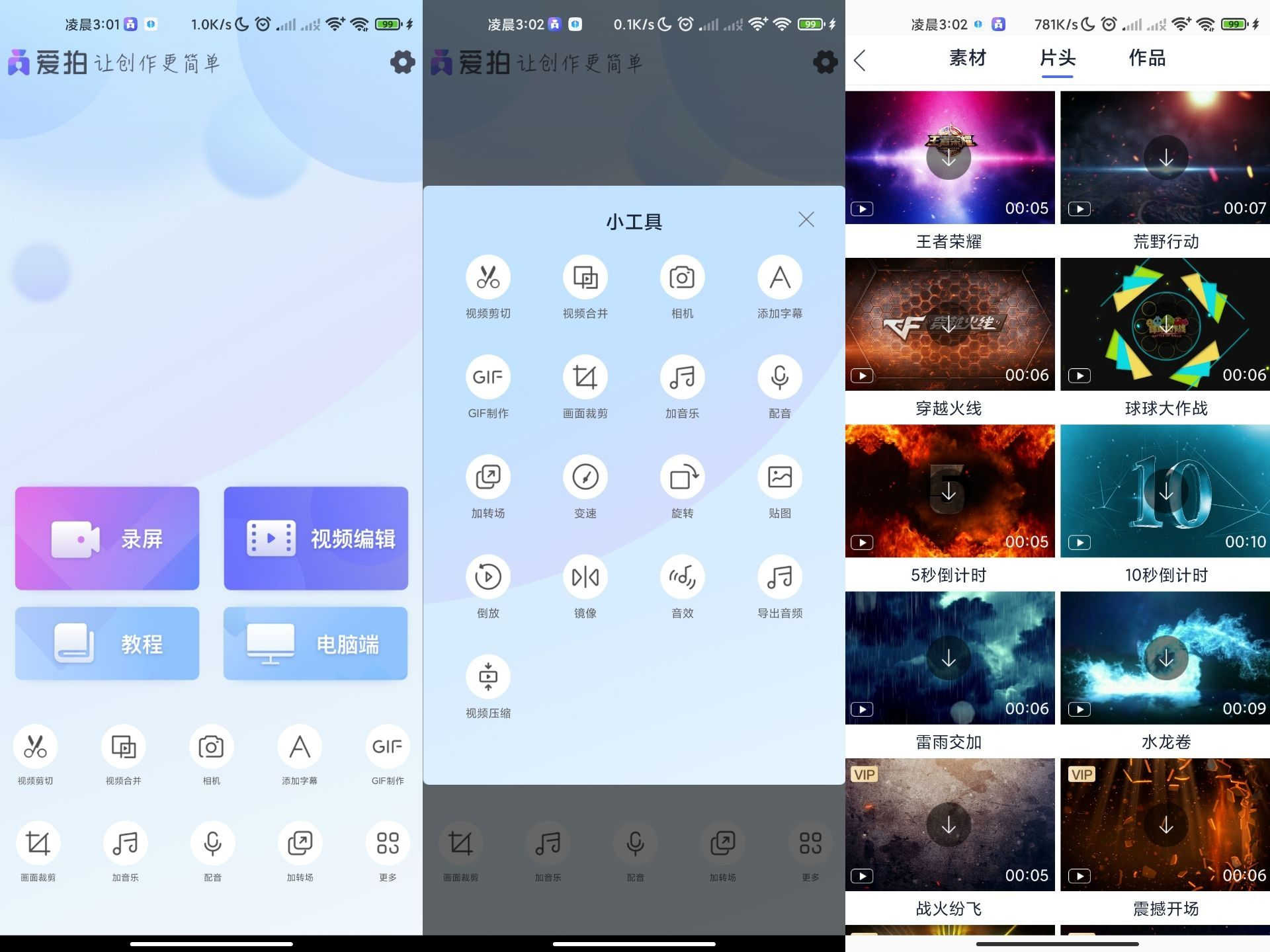The image size is (1270, 952).
Task: Open settings gear on the home screen
Action: (402, 62)
